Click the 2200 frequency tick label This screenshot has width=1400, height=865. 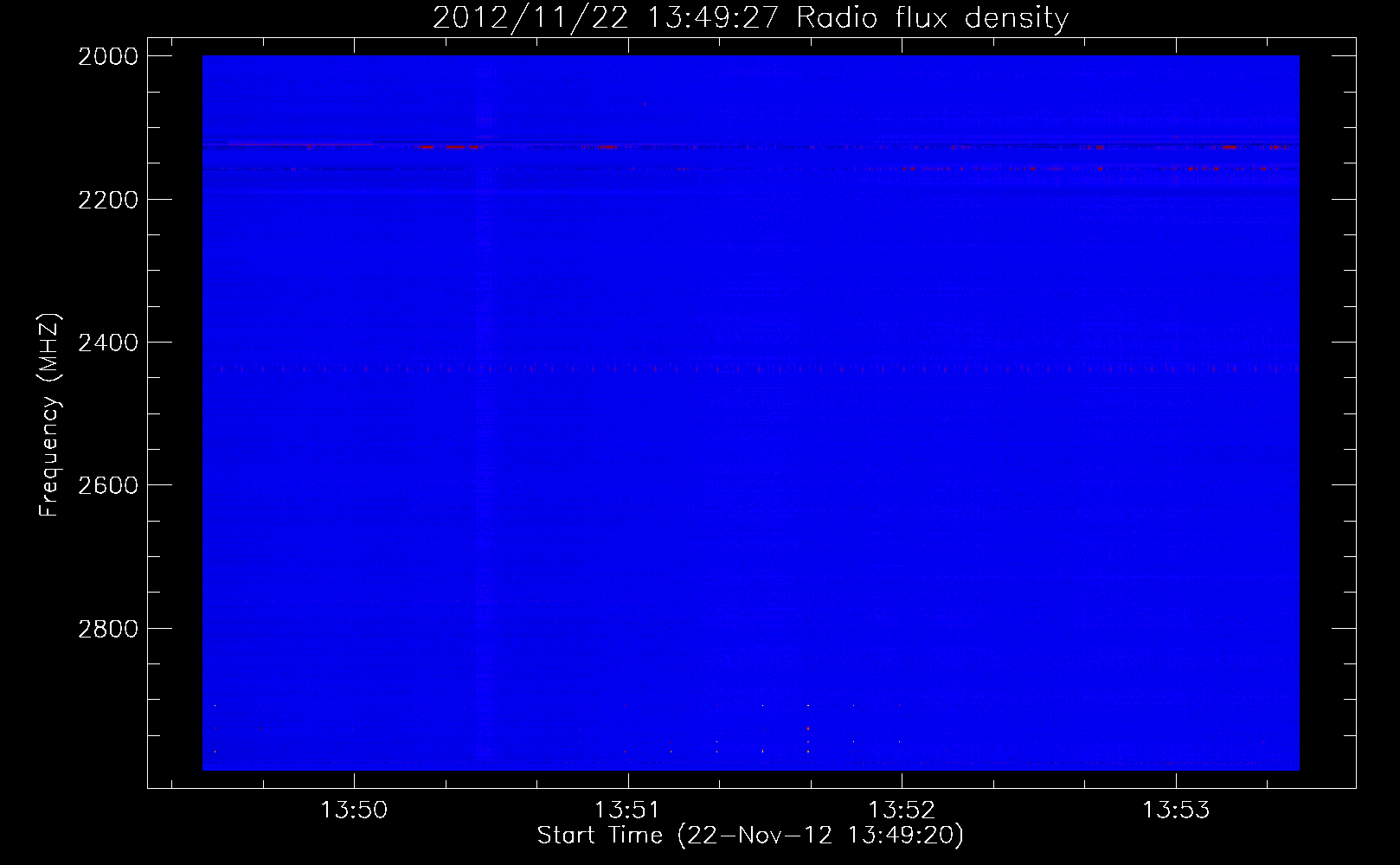pyautogui.click(x=108, y=200)
